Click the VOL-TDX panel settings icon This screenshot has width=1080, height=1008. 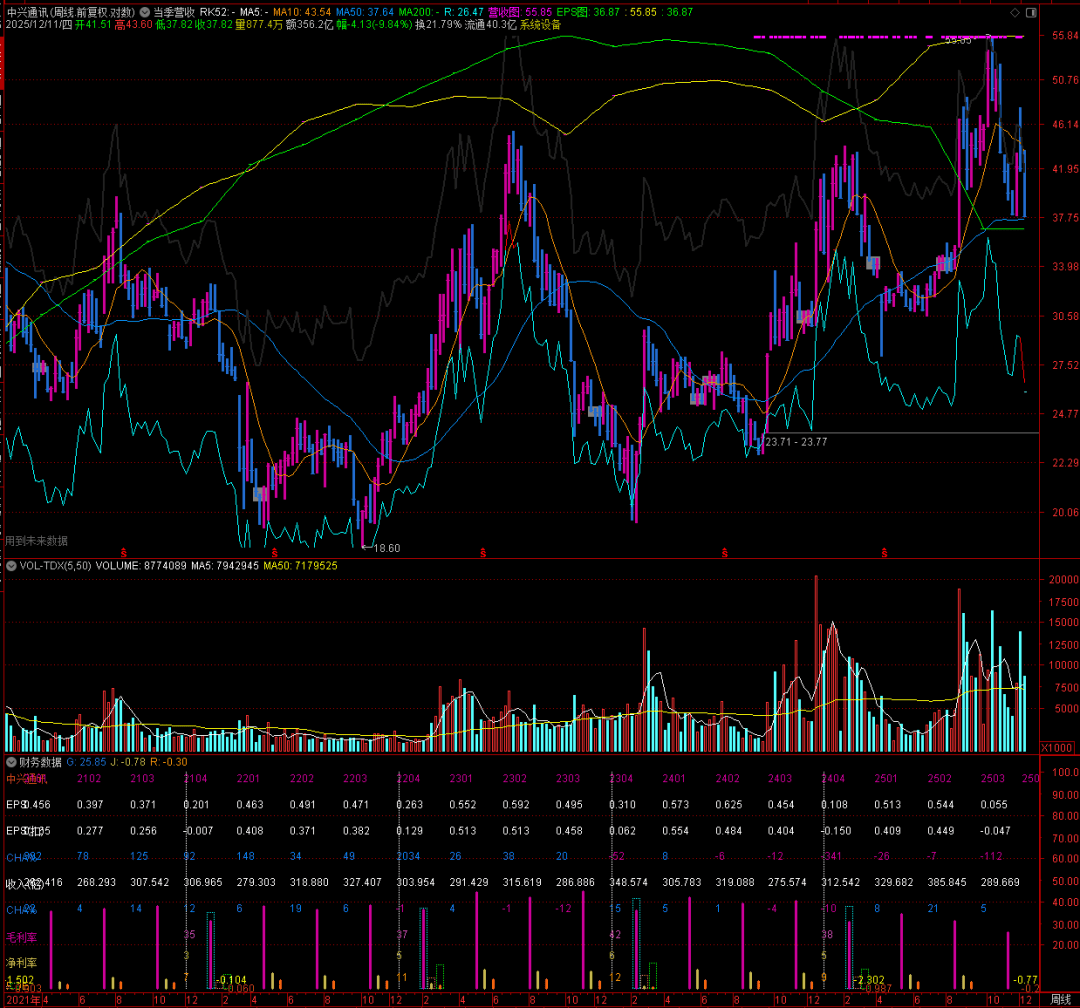(x=11, y=565)
